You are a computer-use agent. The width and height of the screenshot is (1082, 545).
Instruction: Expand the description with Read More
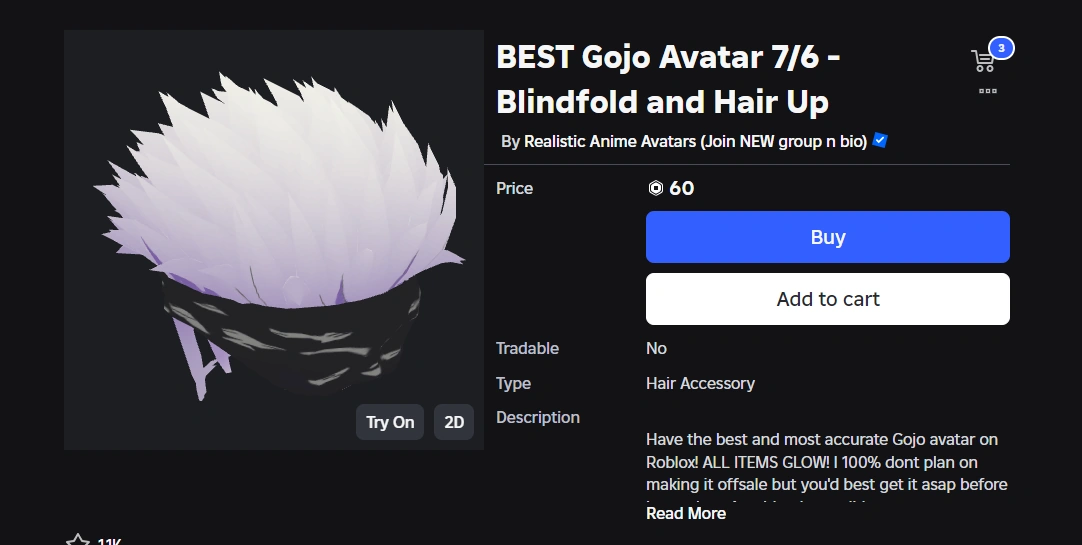pos(685,513)
